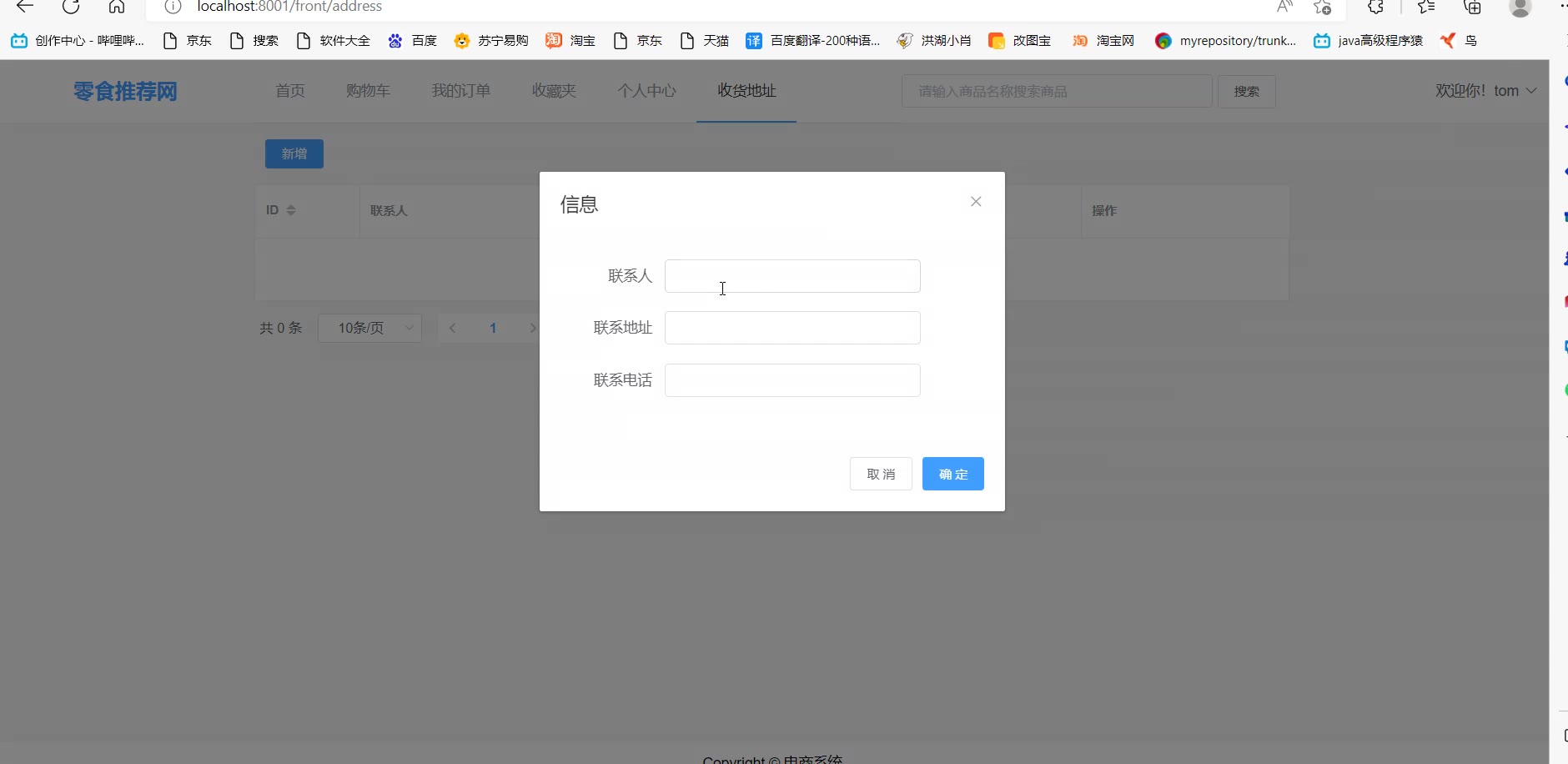Open the 洪湖小肖 bookmark
The height and width of the screenshot is (764, 1568).
tap(934, 41)
